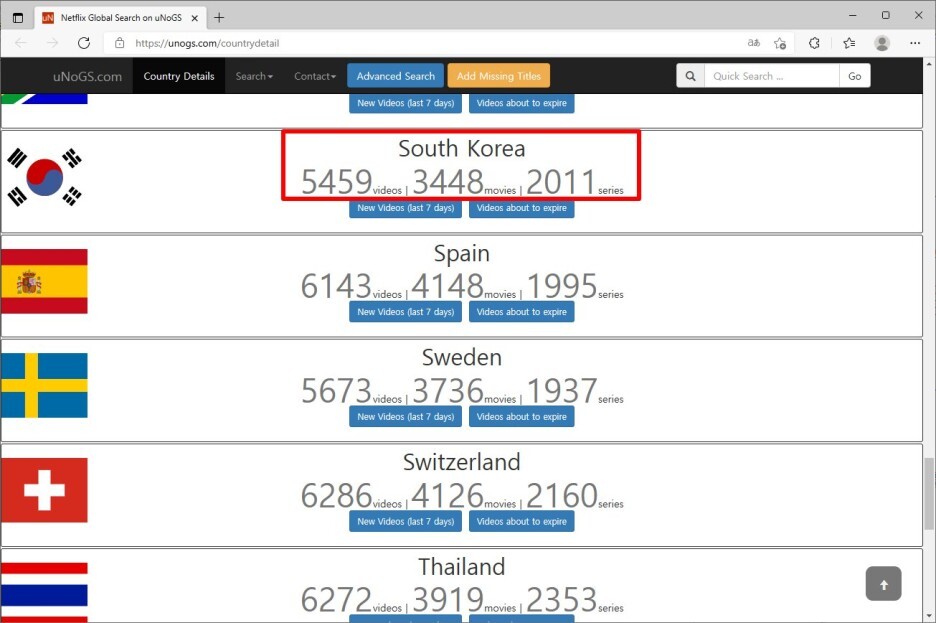
Task: Add this page to favorites star icon
Action: pos(780,43)
